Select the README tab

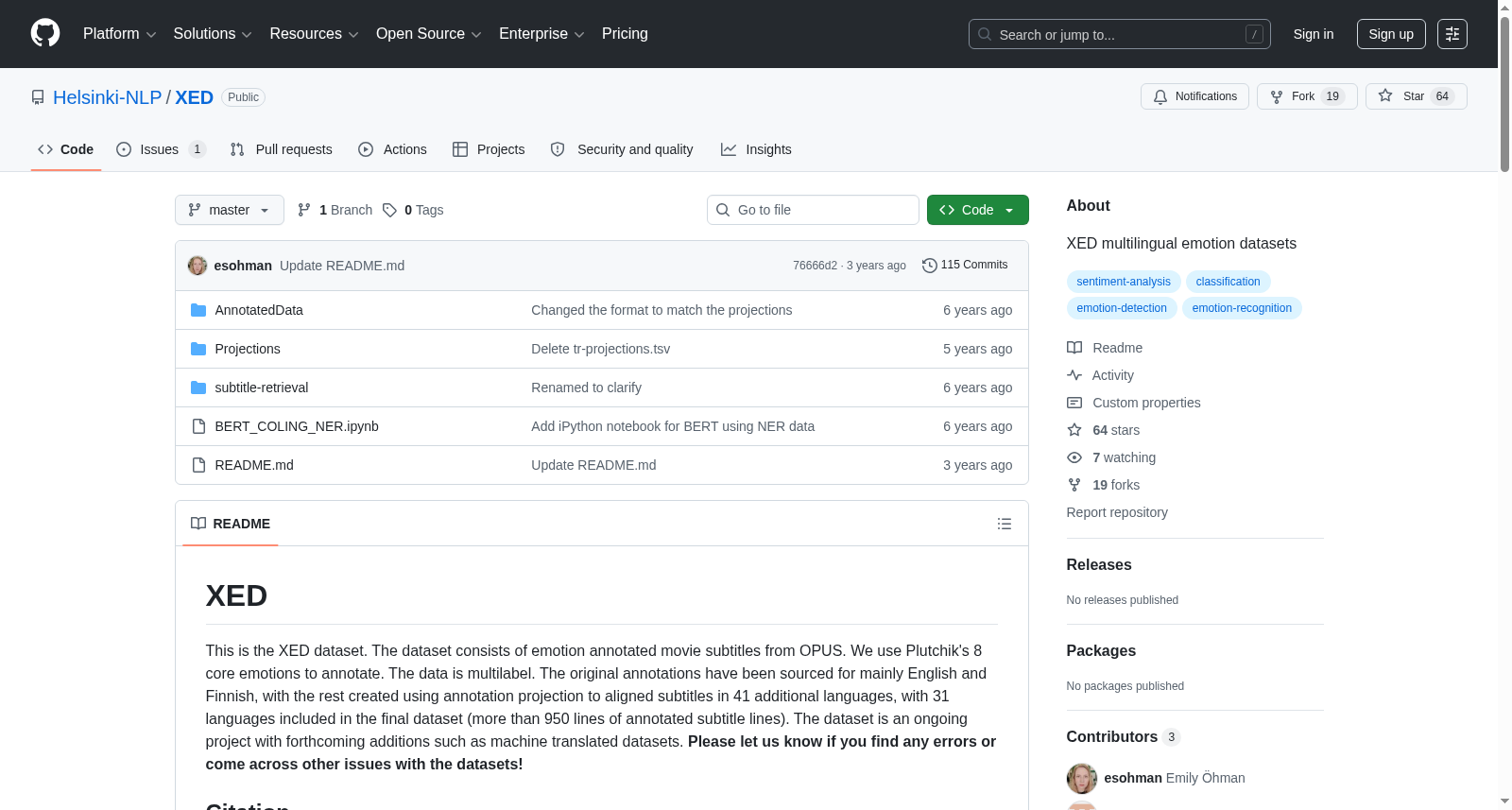point(231,524)
